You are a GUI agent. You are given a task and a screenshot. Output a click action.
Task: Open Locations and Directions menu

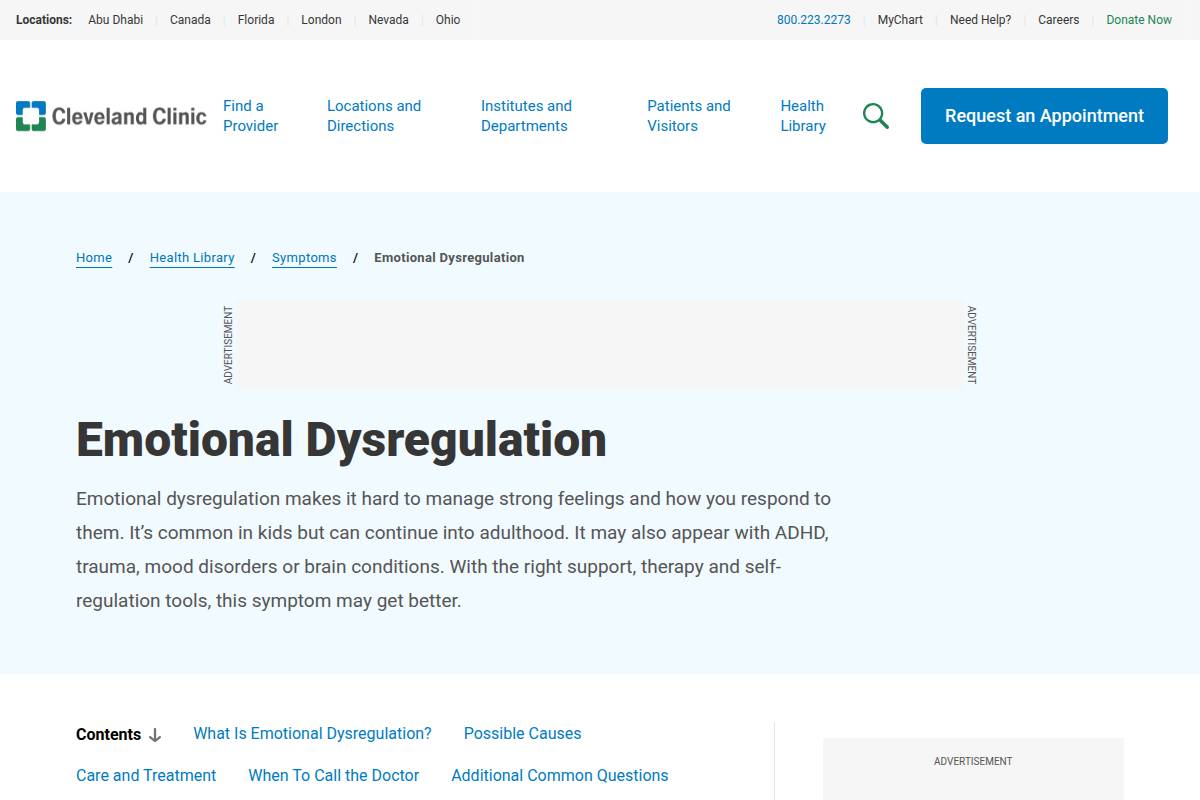(374, 116)
